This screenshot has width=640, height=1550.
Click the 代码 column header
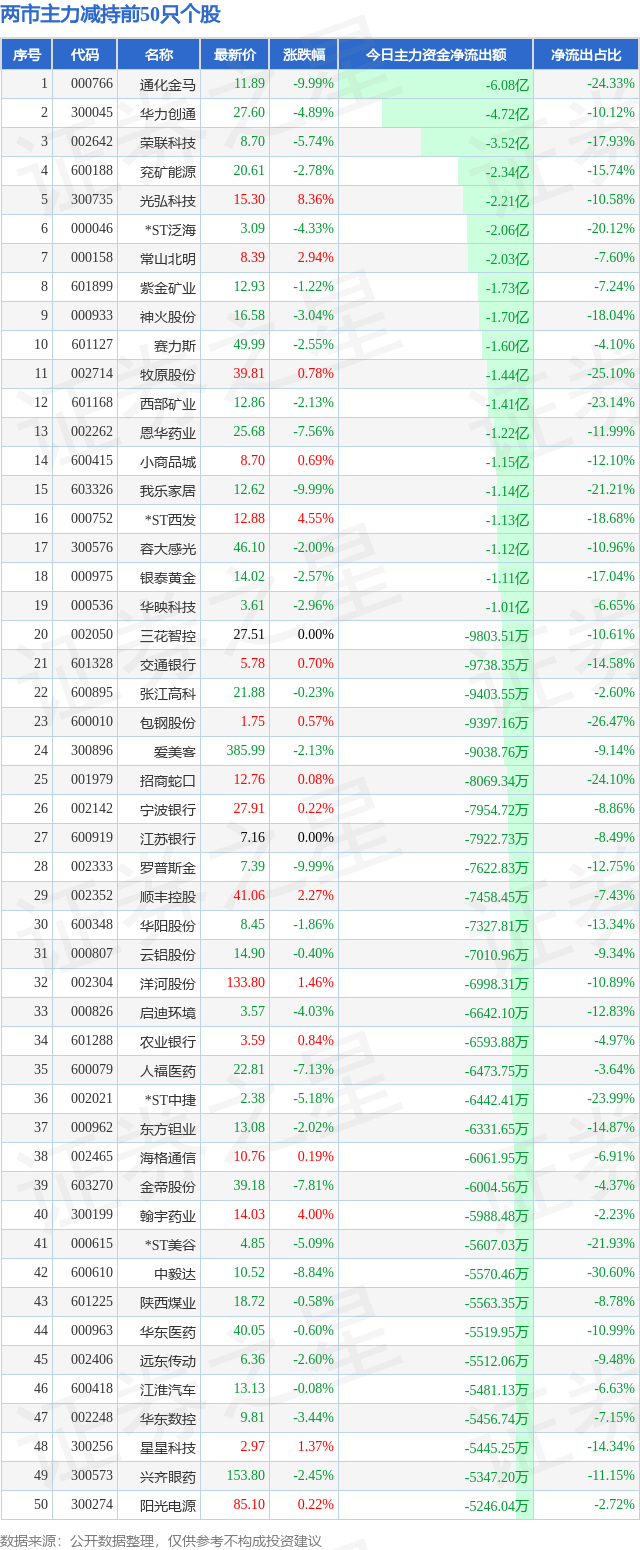click(85, 54)
